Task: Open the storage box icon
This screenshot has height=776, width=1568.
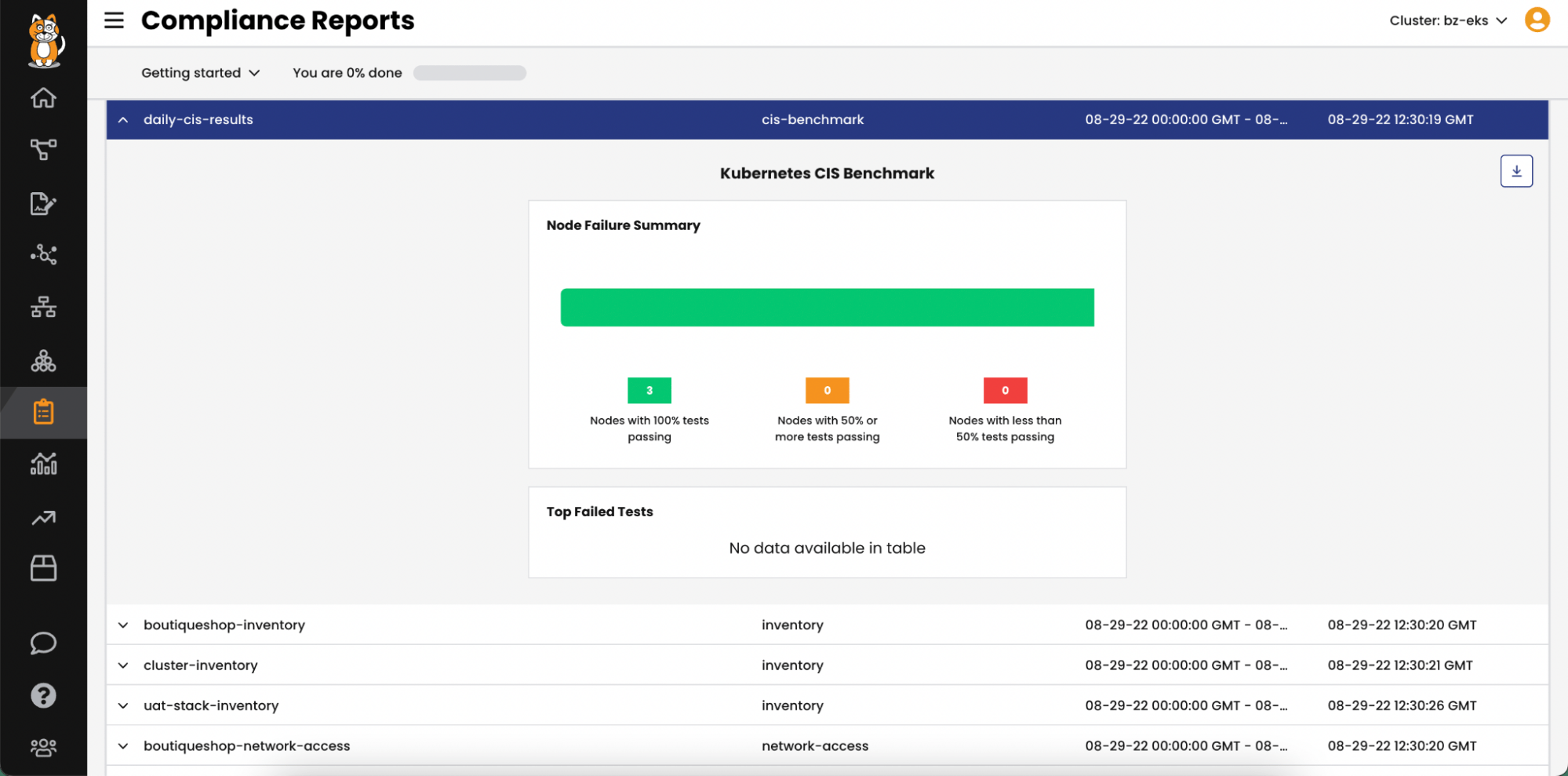Action: (x=43, y=568)
